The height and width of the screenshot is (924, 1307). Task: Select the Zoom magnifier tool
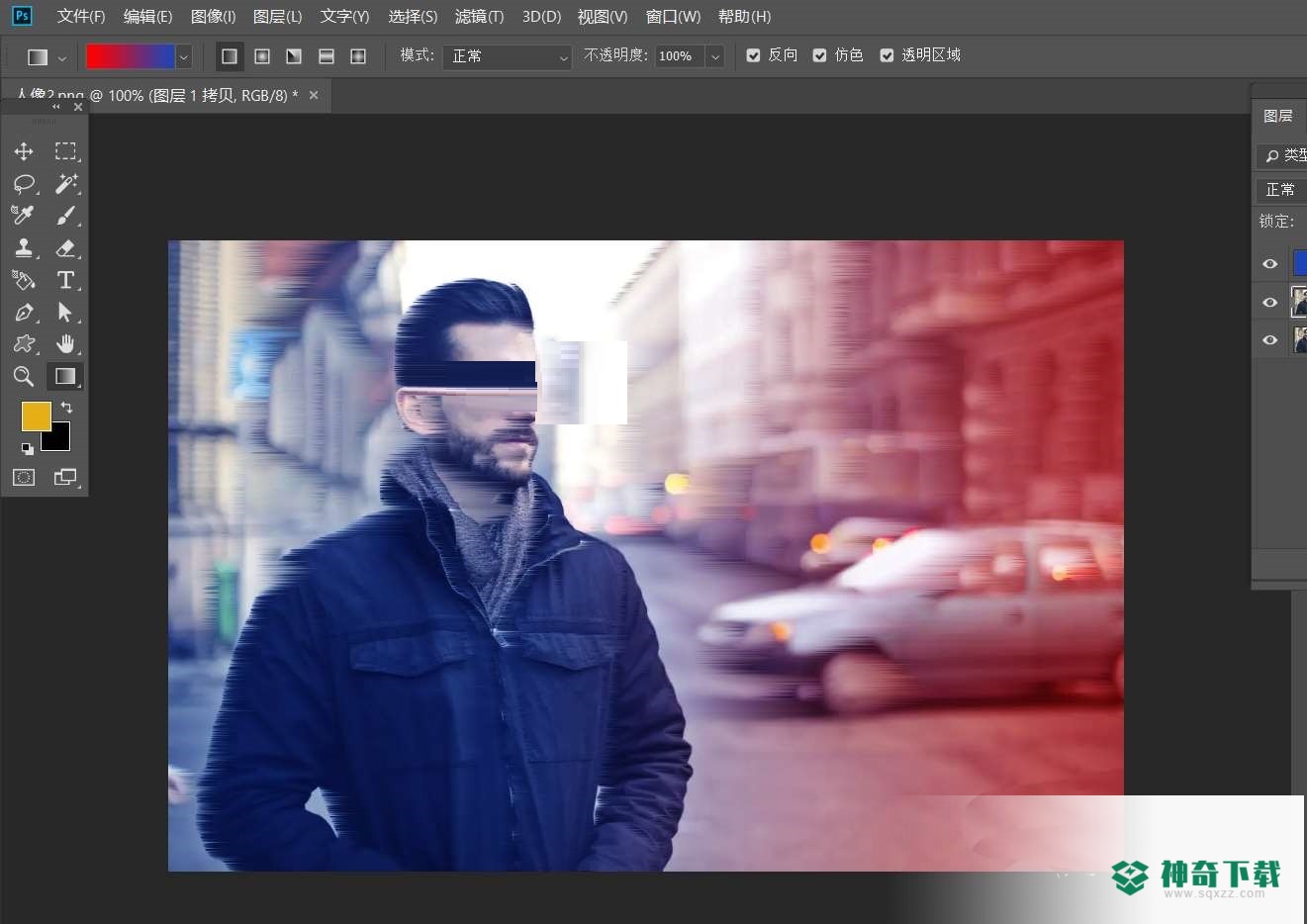pyautogui.click(x=24, y=376)
